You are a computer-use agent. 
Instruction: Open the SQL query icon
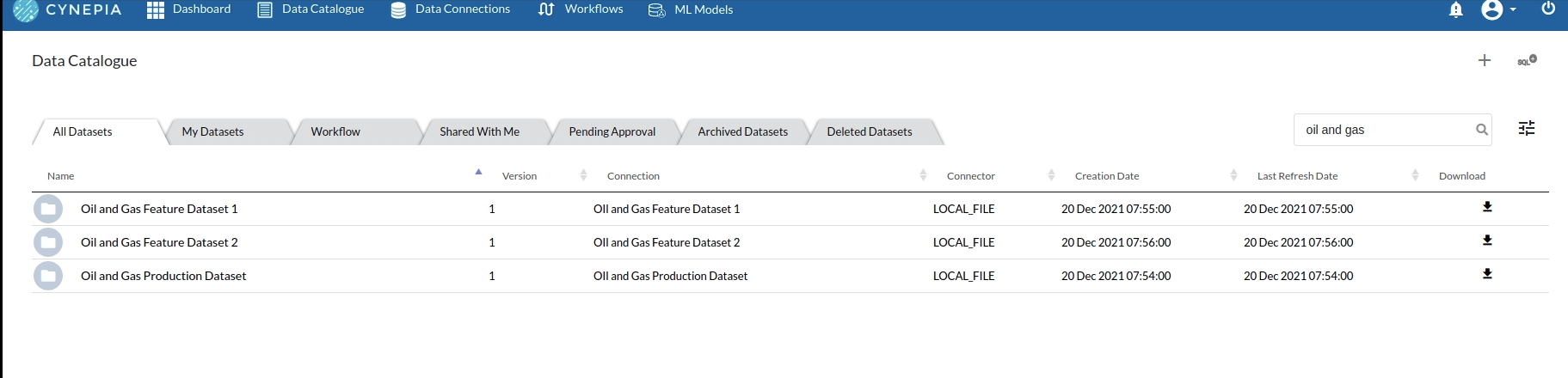1526,60
